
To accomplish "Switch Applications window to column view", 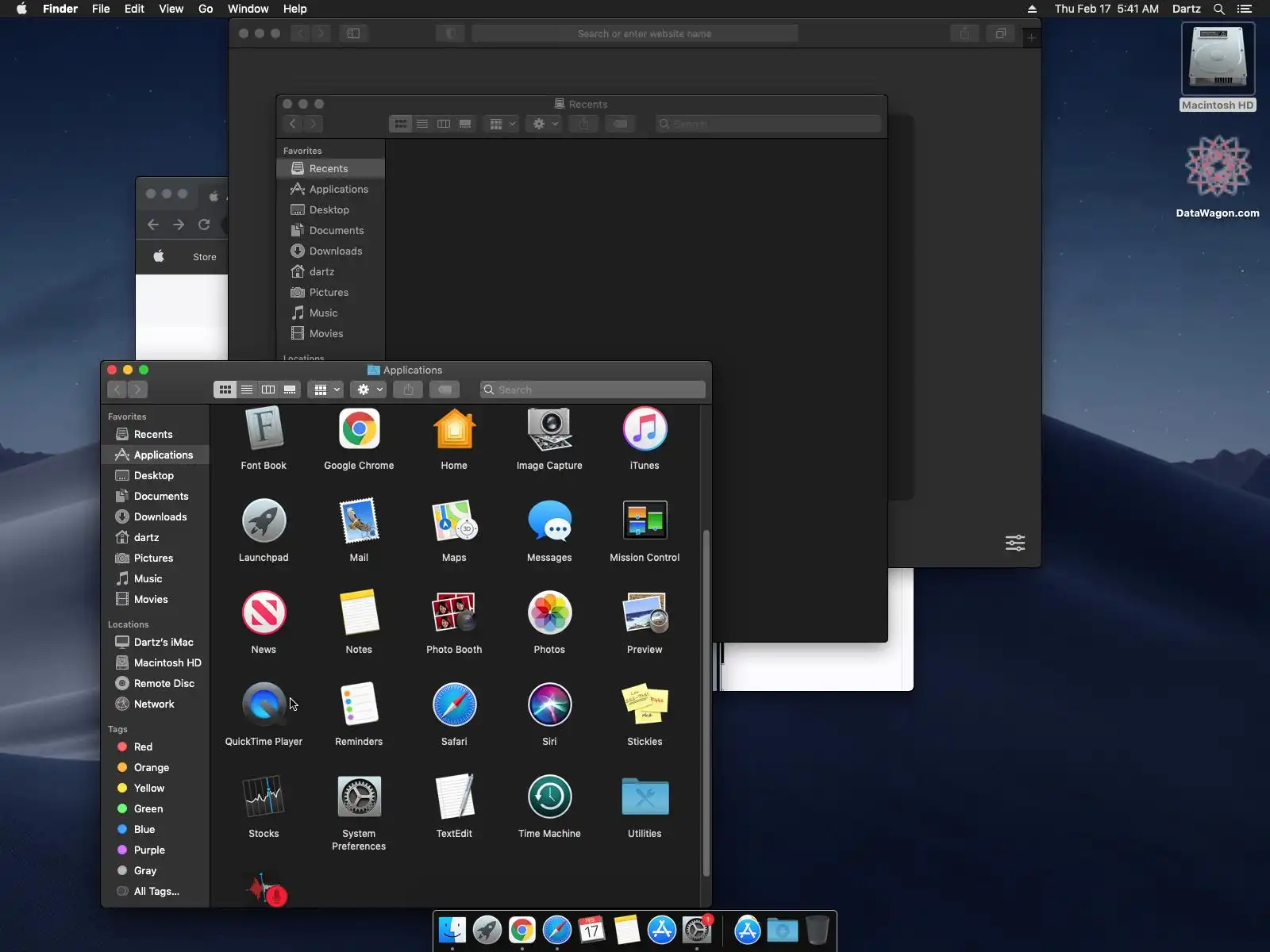I will 268,390.
